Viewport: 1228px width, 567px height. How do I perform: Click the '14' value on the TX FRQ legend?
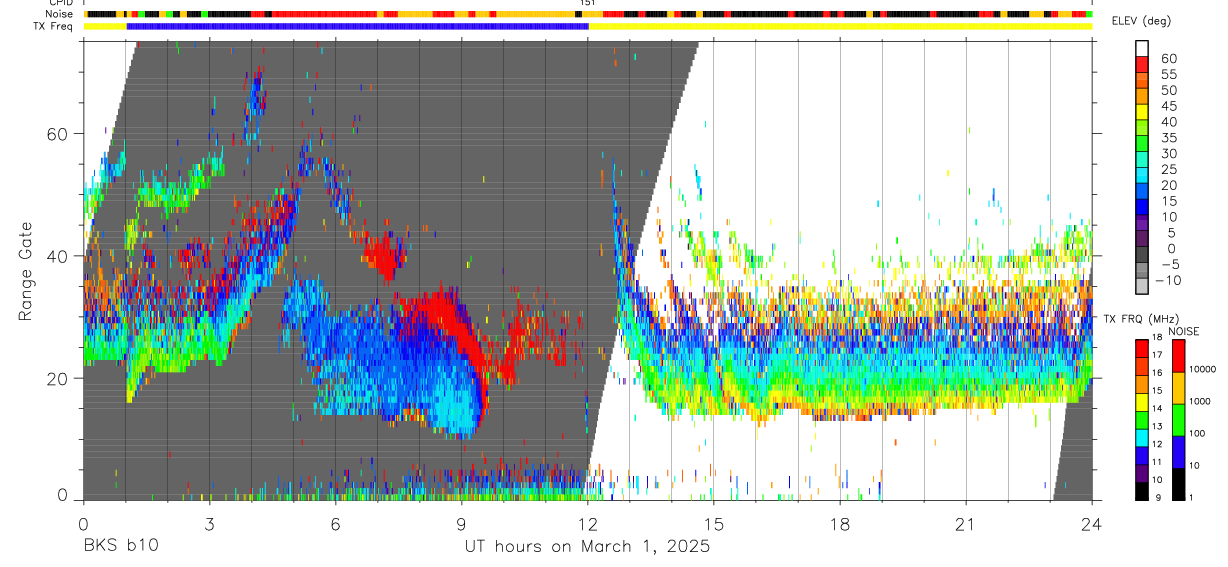1159,410
